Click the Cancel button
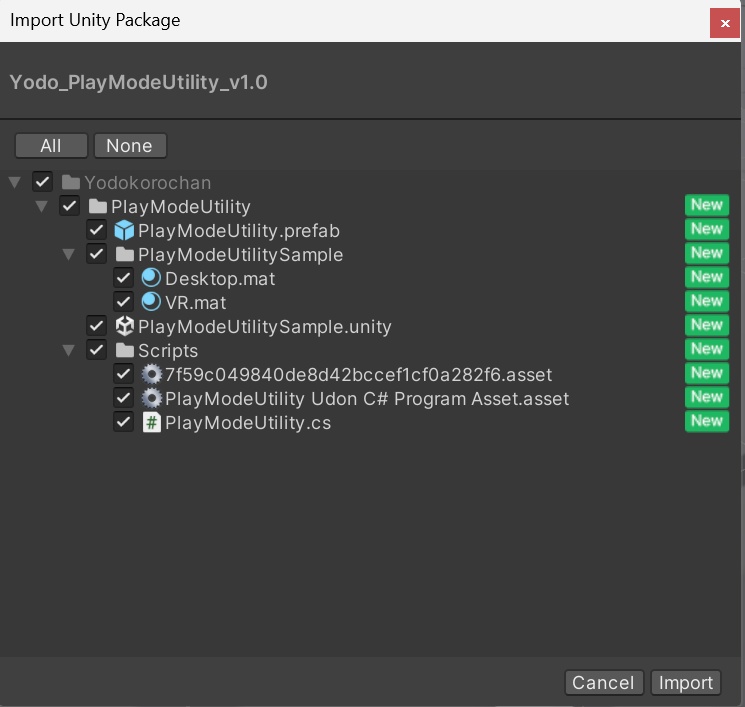 [603, 683]
